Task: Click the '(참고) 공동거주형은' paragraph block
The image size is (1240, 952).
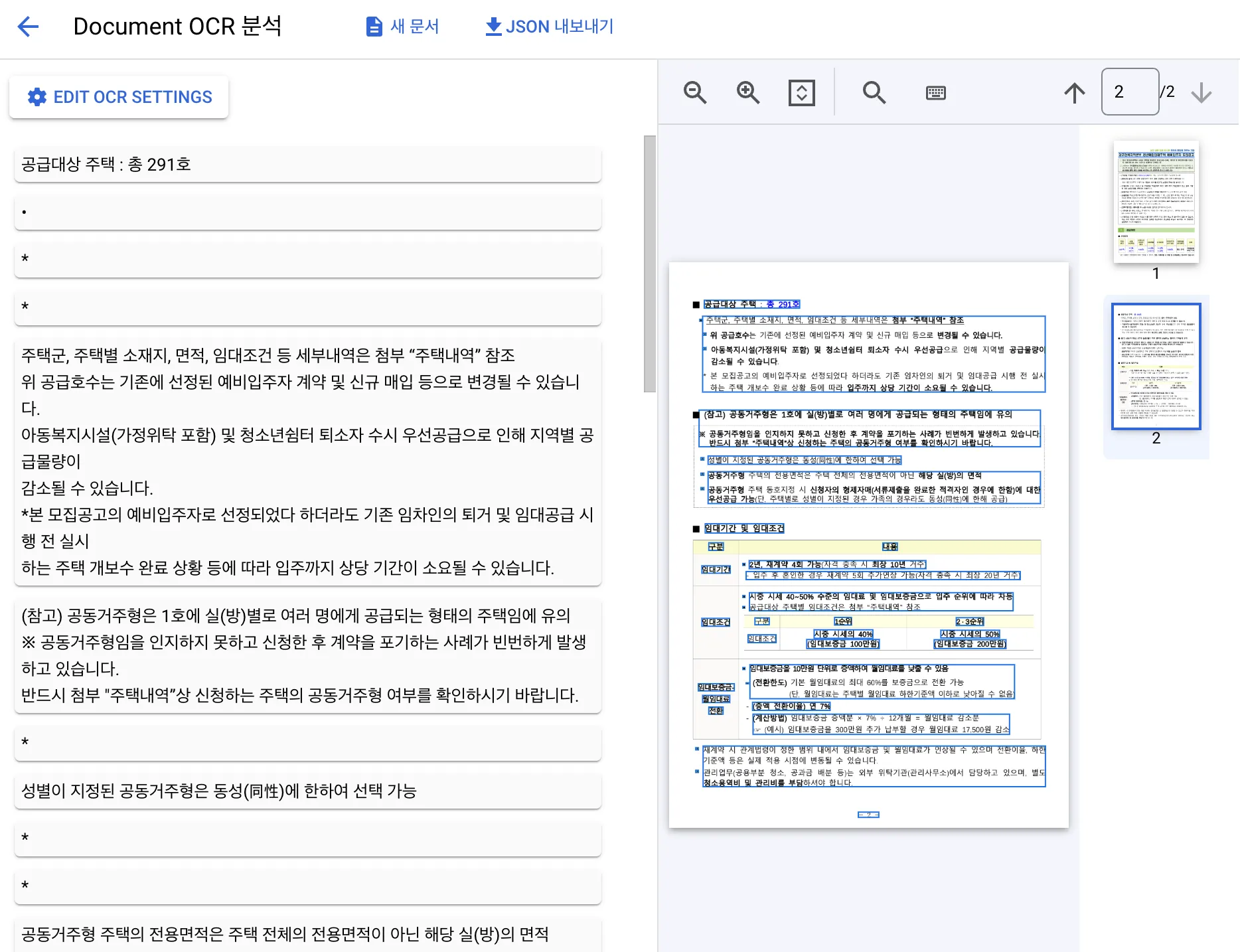Action: coord(307,655)
